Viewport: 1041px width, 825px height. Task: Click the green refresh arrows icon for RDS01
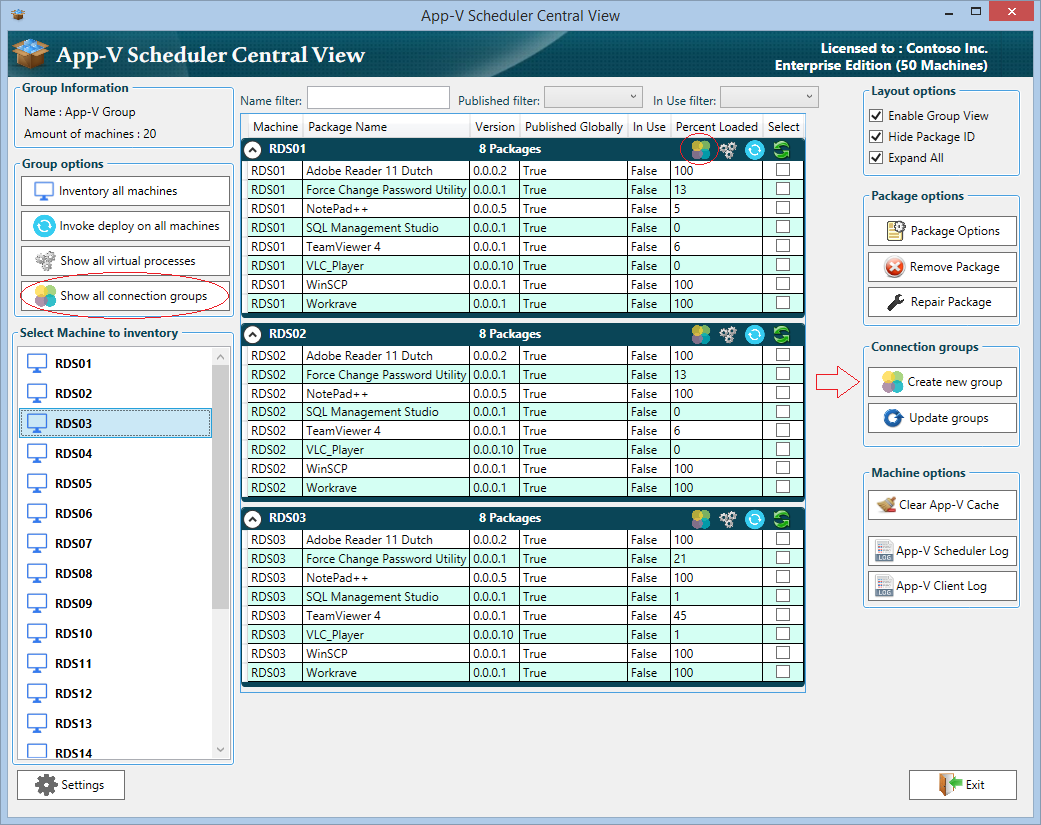(x=781, y=149)
